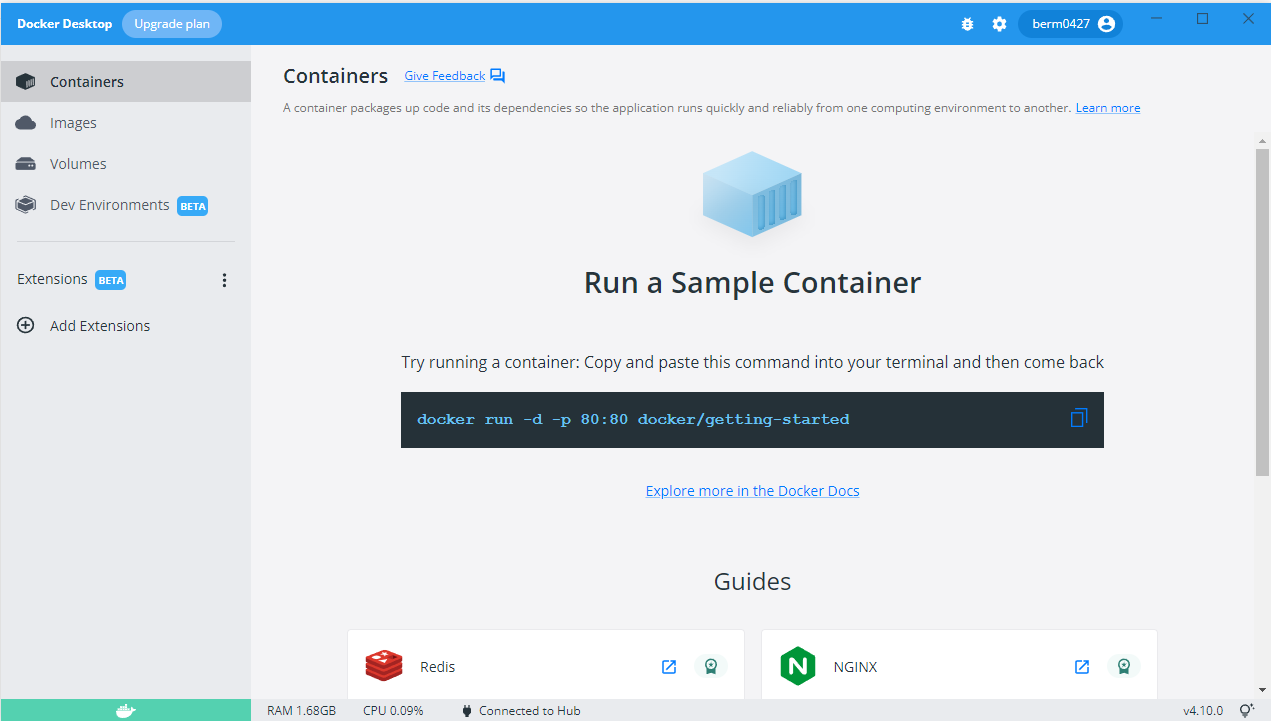Open NGINX guide external link icon
Viewport: 1271px width, 721px height.
click(x=1082, y=667)
